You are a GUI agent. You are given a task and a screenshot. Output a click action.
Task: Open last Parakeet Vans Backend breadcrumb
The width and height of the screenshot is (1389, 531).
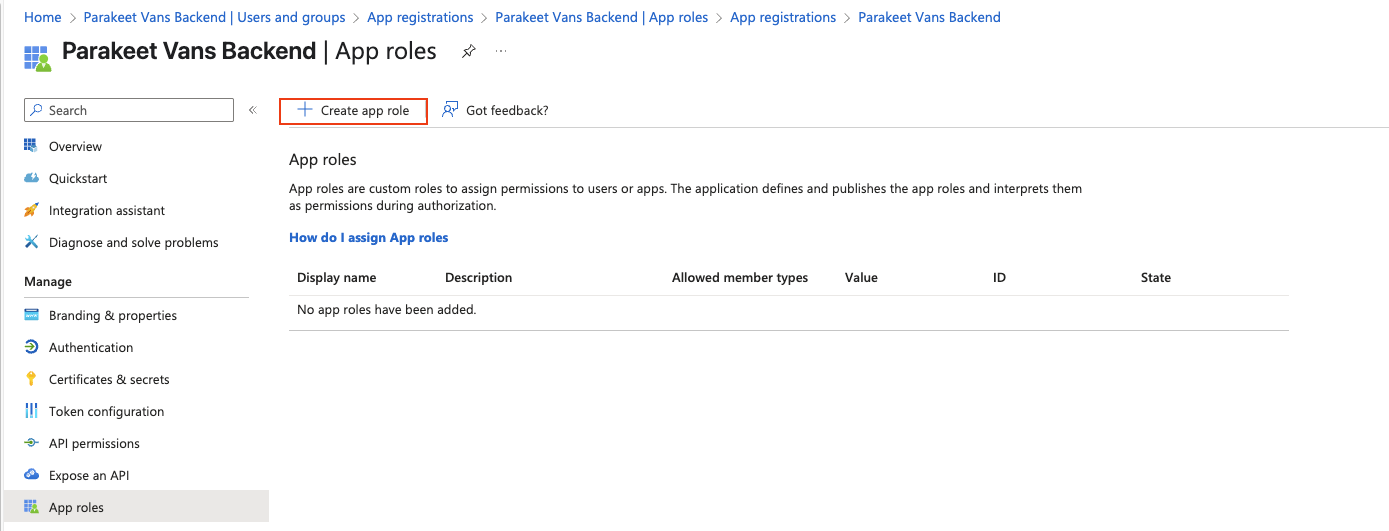click(x=929, y=17)
